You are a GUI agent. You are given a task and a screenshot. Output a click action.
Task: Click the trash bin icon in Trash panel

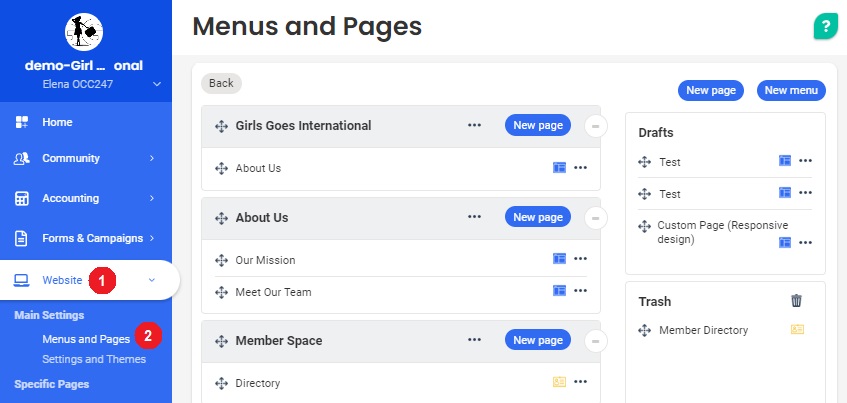coord(796,301)
